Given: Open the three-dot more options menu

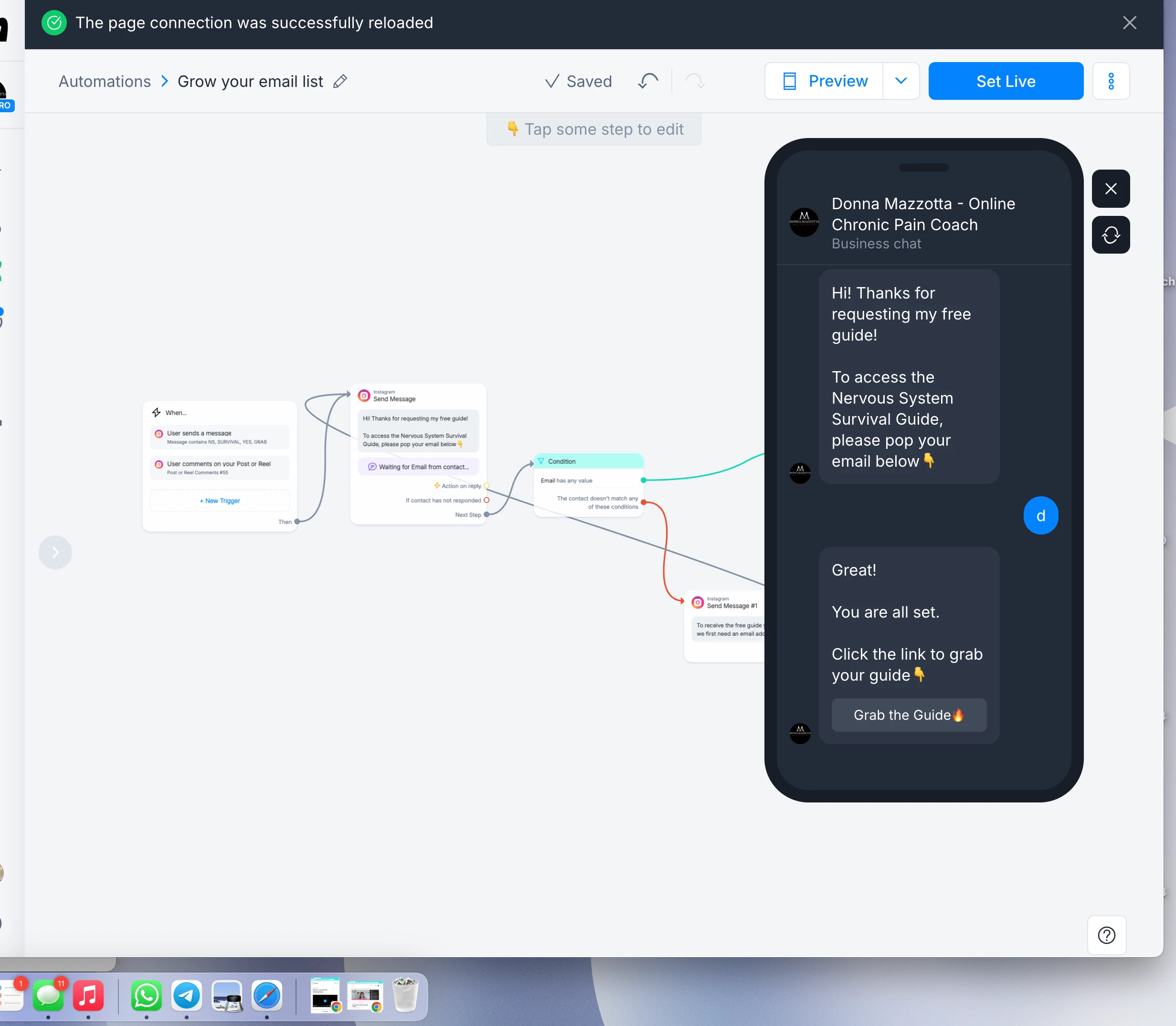Looking at the screenshot, I should (1111, 81).
